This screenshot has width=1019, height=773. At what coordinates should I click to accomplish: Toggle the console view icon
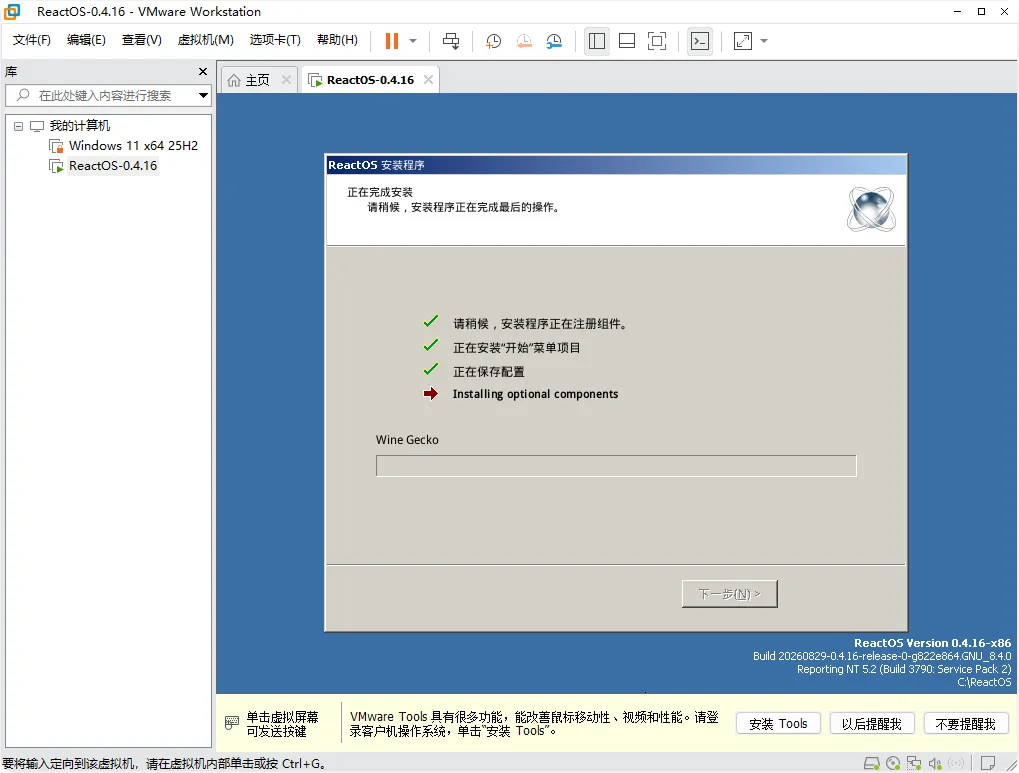coord(700,41)
